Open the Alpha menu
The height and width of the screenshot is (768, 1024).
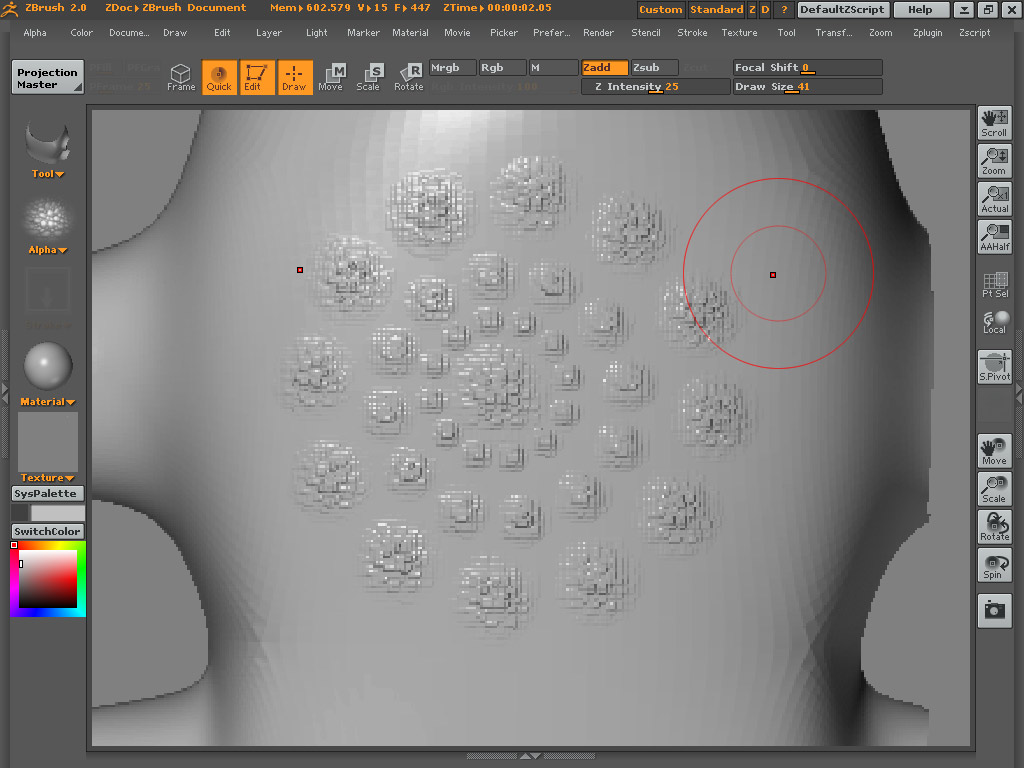(35, 33)
